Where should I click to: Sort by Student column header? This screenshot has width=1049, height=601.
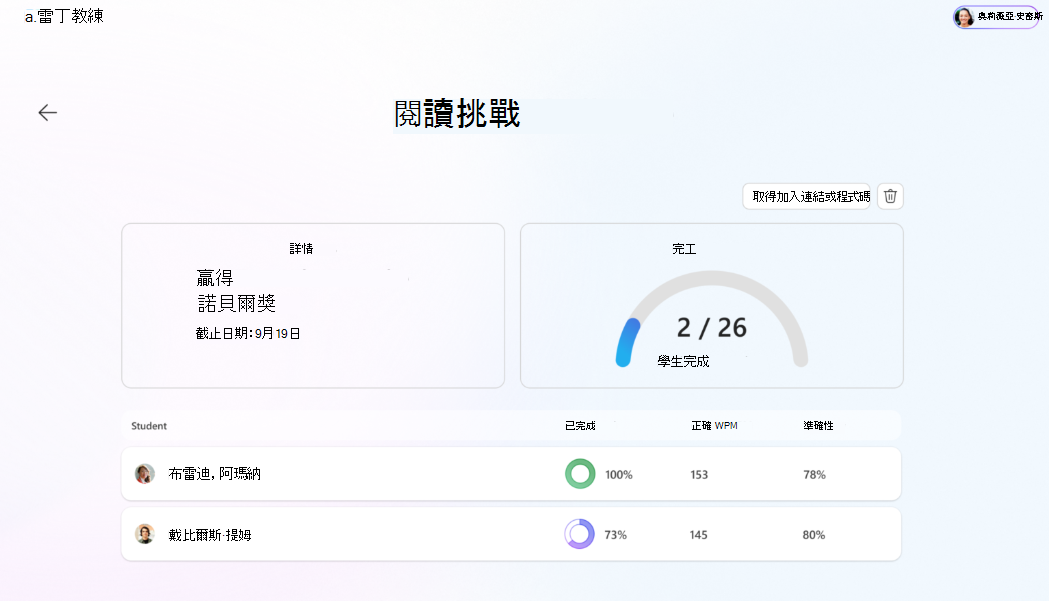(x=149, y=426)
